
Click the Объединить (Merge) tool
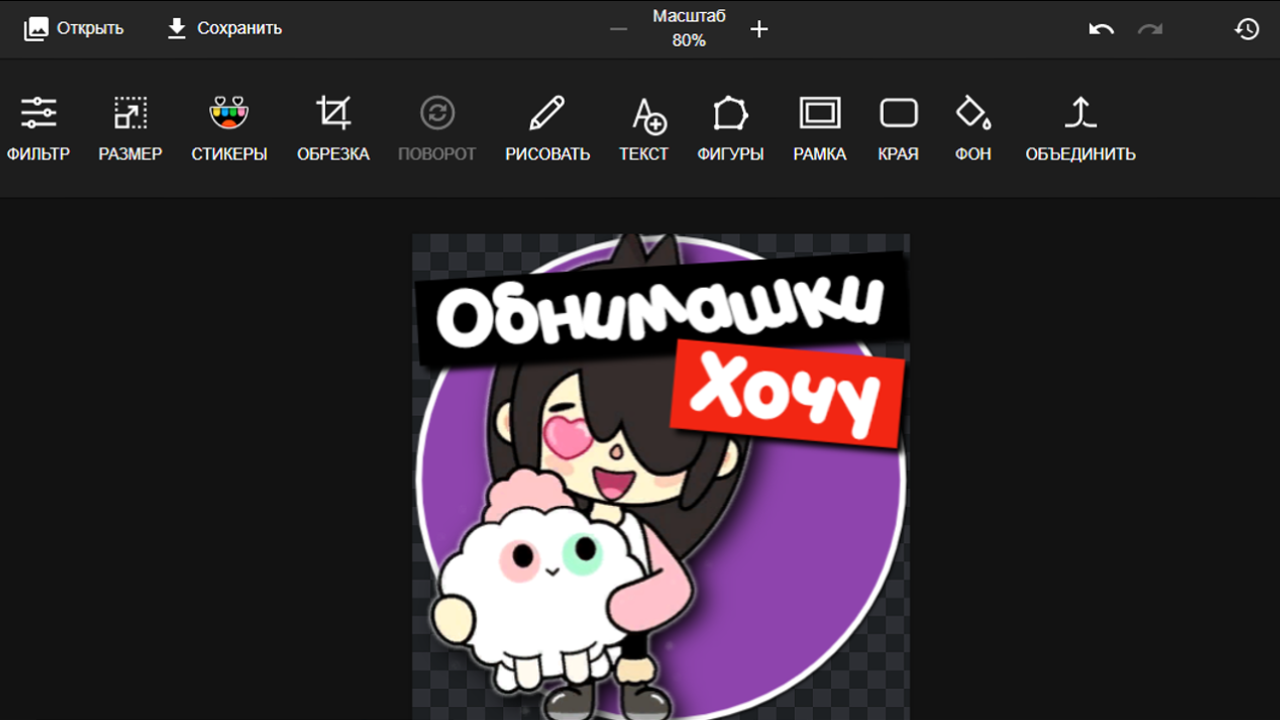pos(1080,125)
